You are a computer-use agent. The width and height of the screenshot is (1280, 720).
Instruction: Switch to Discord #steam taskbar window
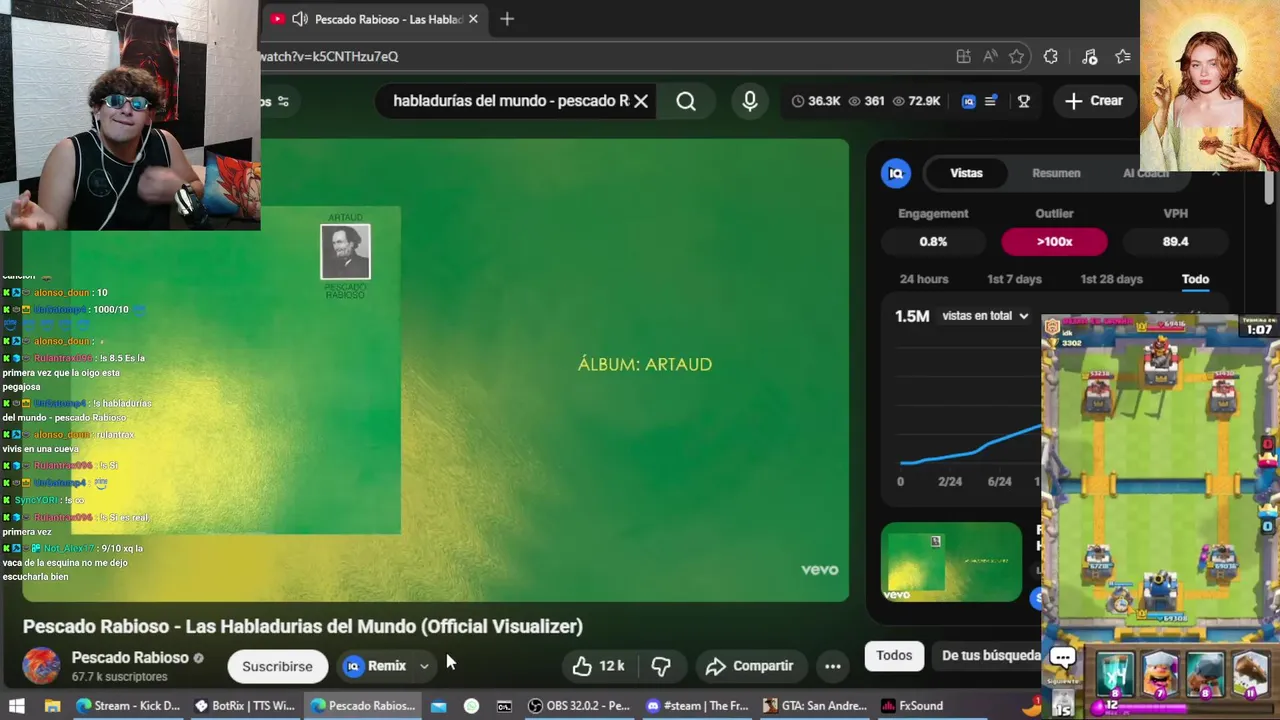(x=697, y=706)
